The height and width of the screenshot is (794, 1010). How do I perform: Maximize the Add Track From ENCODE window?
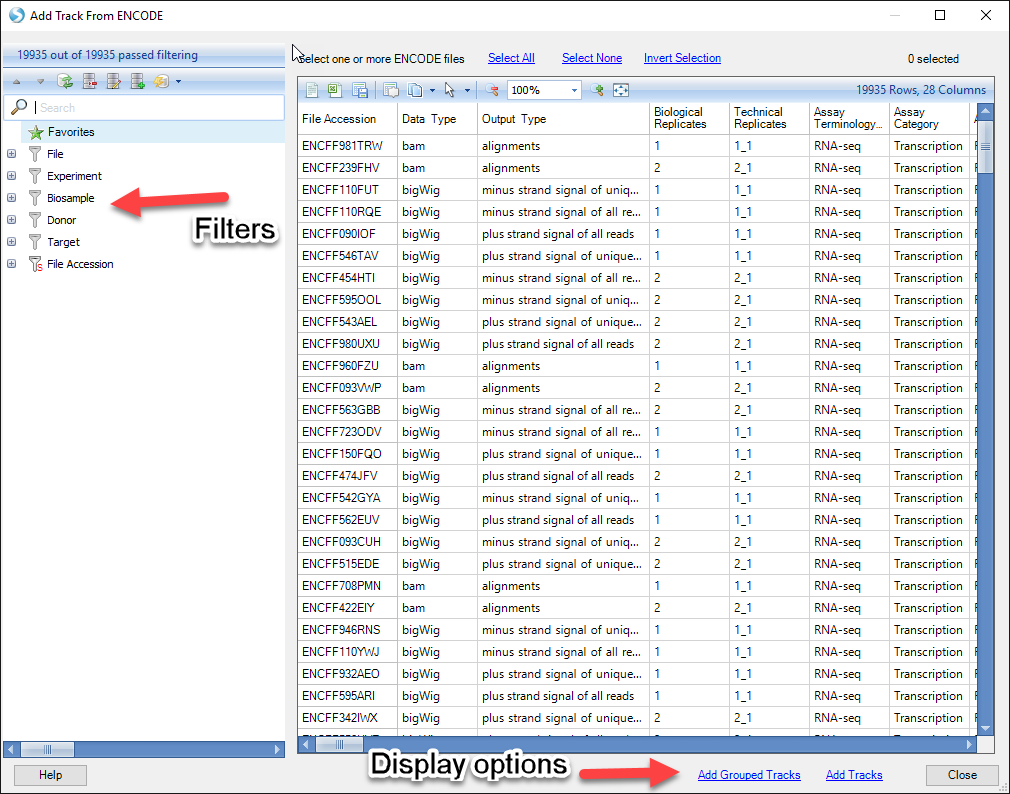[x=940, y=15]
